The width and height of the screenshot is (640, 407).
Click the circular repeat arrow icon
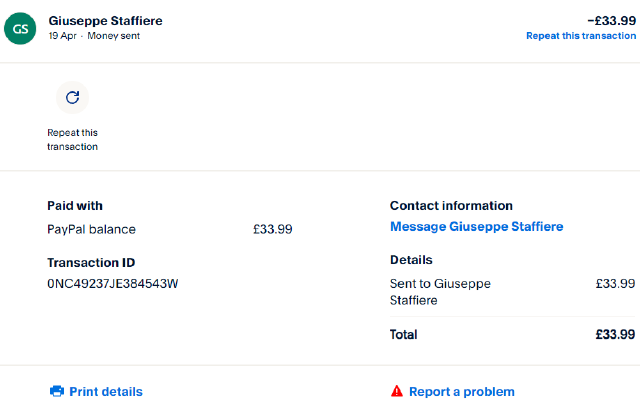tap(72, 98)
